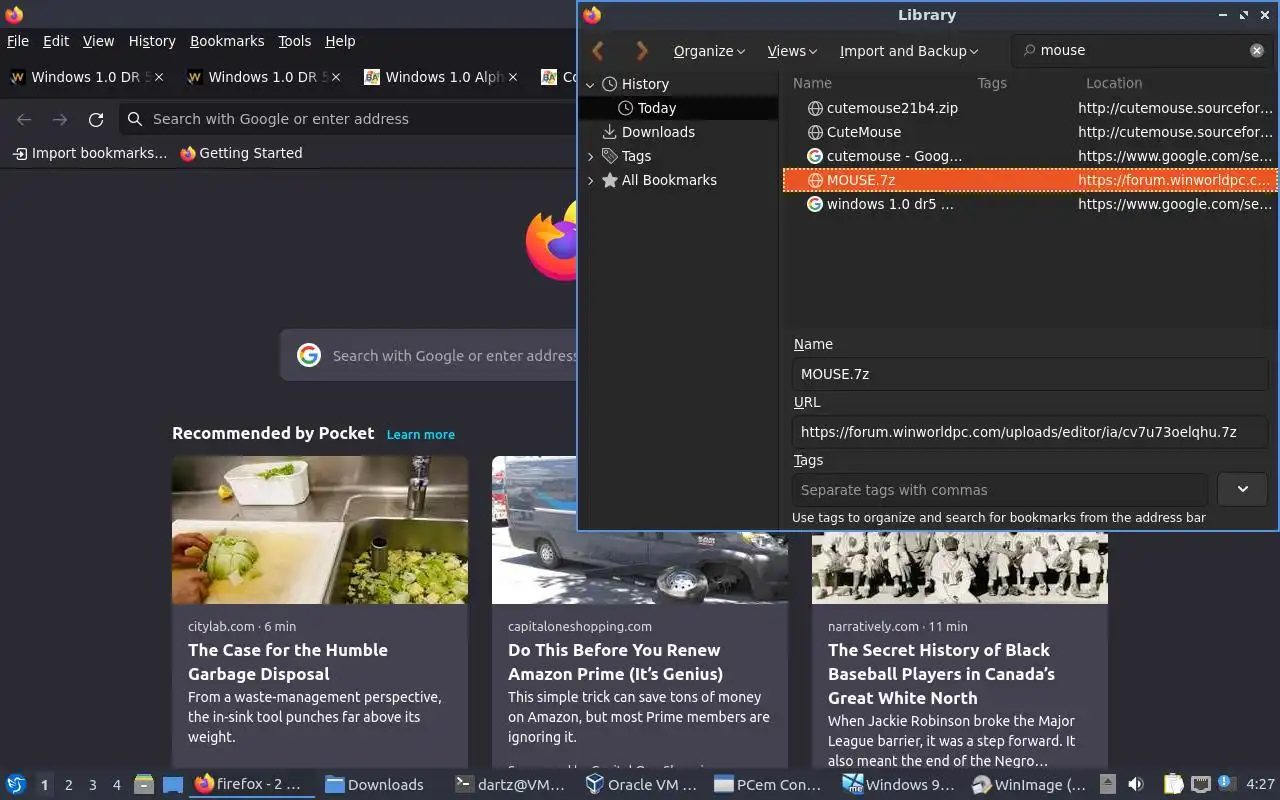This screenshot has height=800, width=1280.
Task: Click the Name input field with MOUSE.7z
Action: click(x=1029, y=374)
